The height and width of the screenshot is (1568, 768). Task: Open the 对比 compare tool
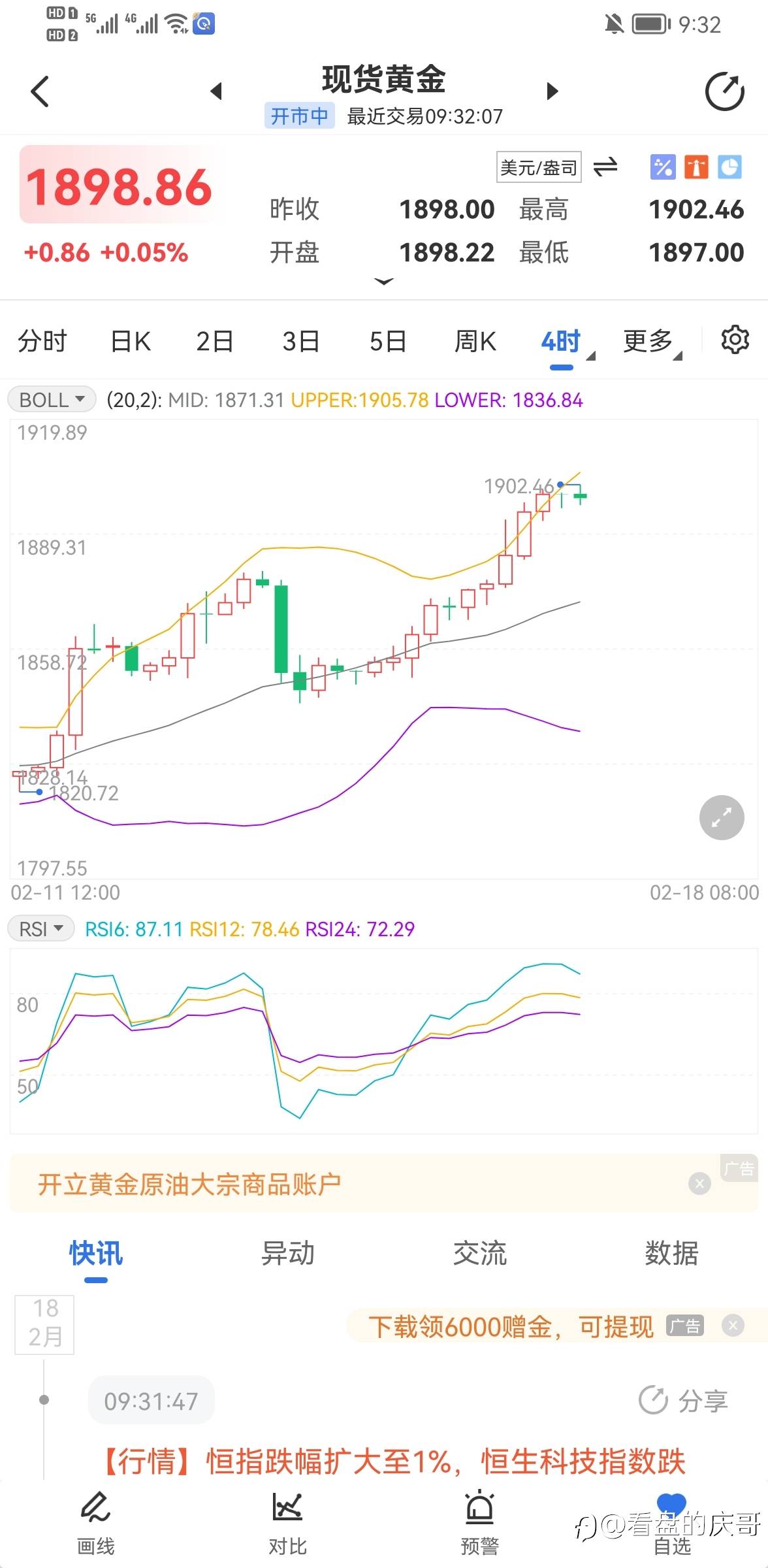(287, 1522)
